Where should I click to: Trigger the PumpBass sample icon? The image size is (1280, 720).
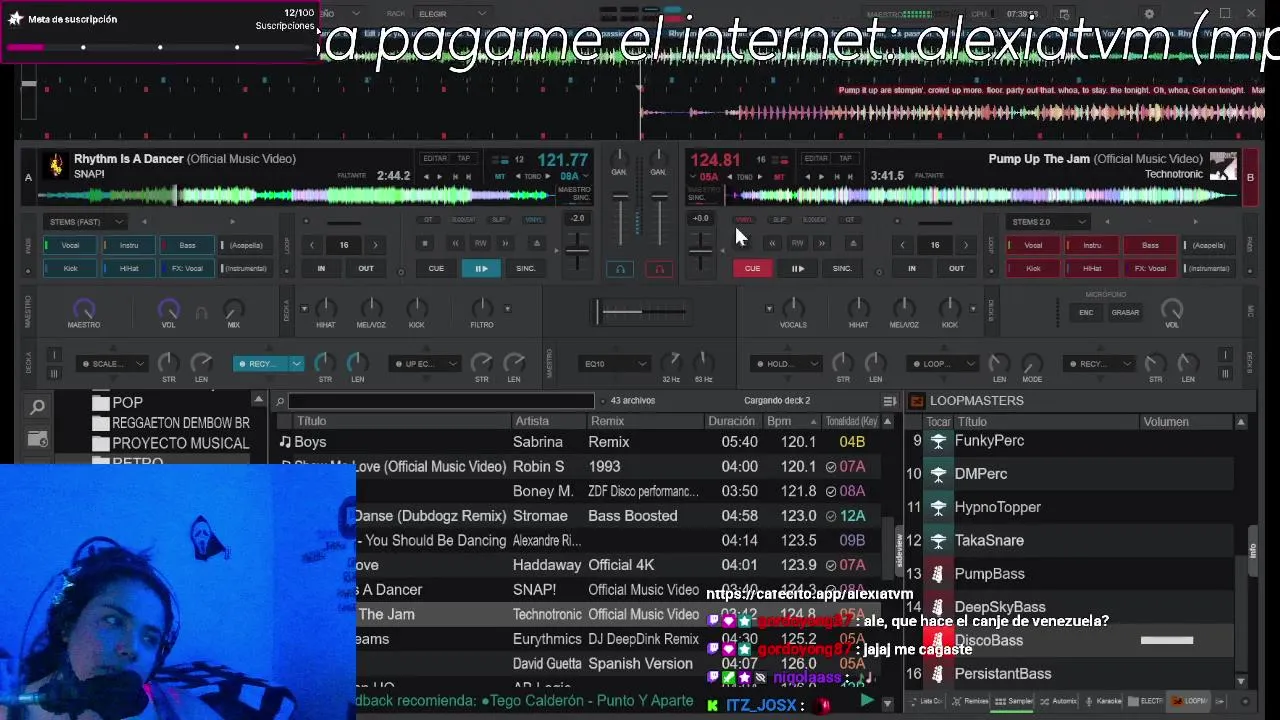(x=938, y=574)
